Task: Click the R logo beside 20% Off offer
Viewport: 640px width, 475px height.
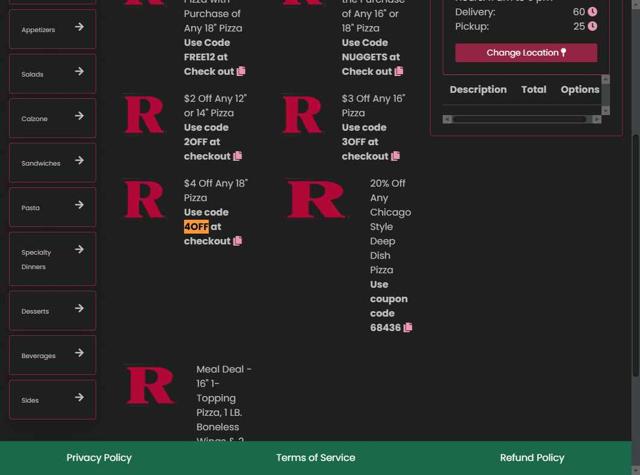Action: 316,200
